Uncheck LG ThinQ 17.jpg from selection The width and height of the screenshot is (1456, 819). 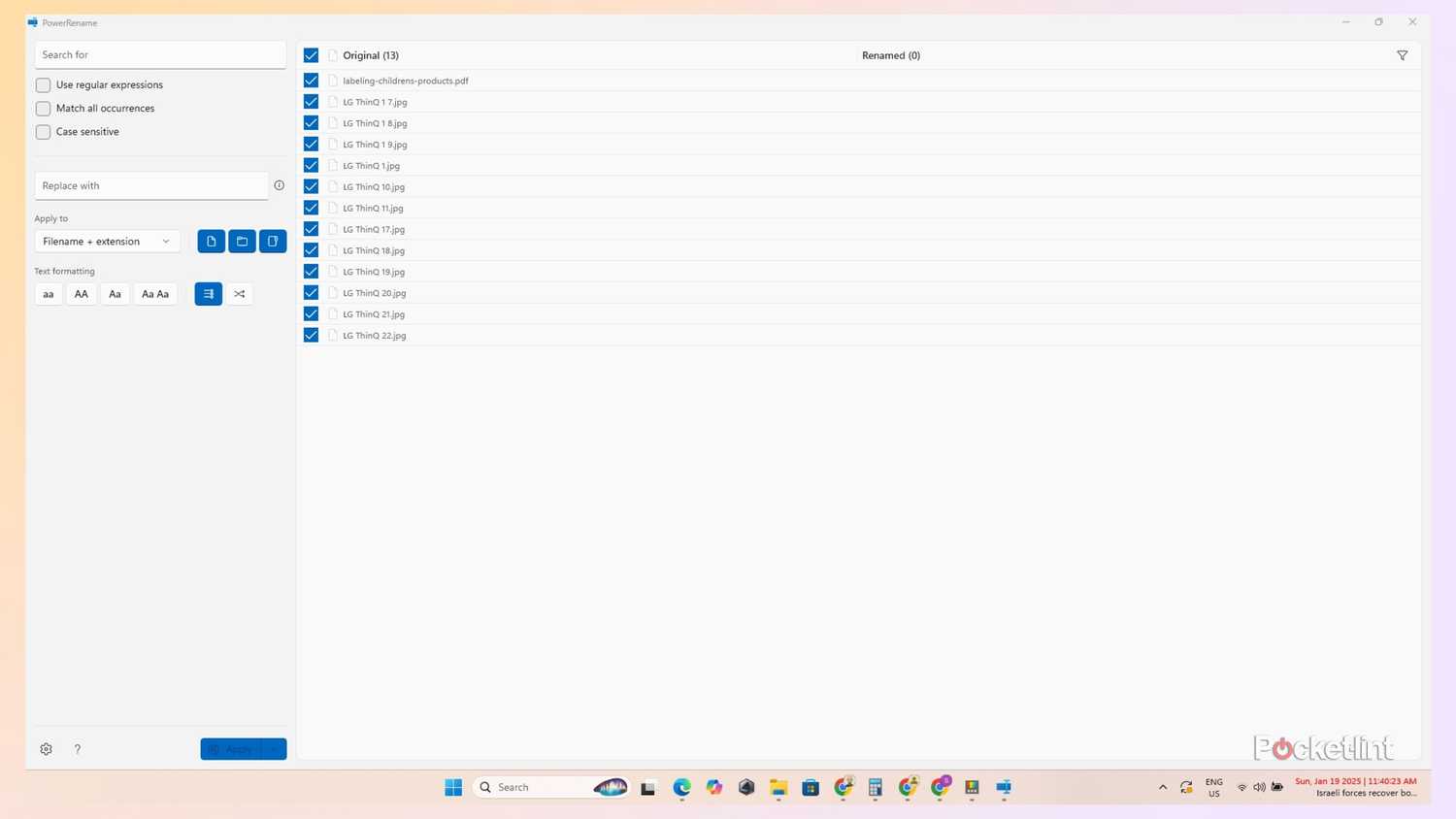tap(310, 228)
